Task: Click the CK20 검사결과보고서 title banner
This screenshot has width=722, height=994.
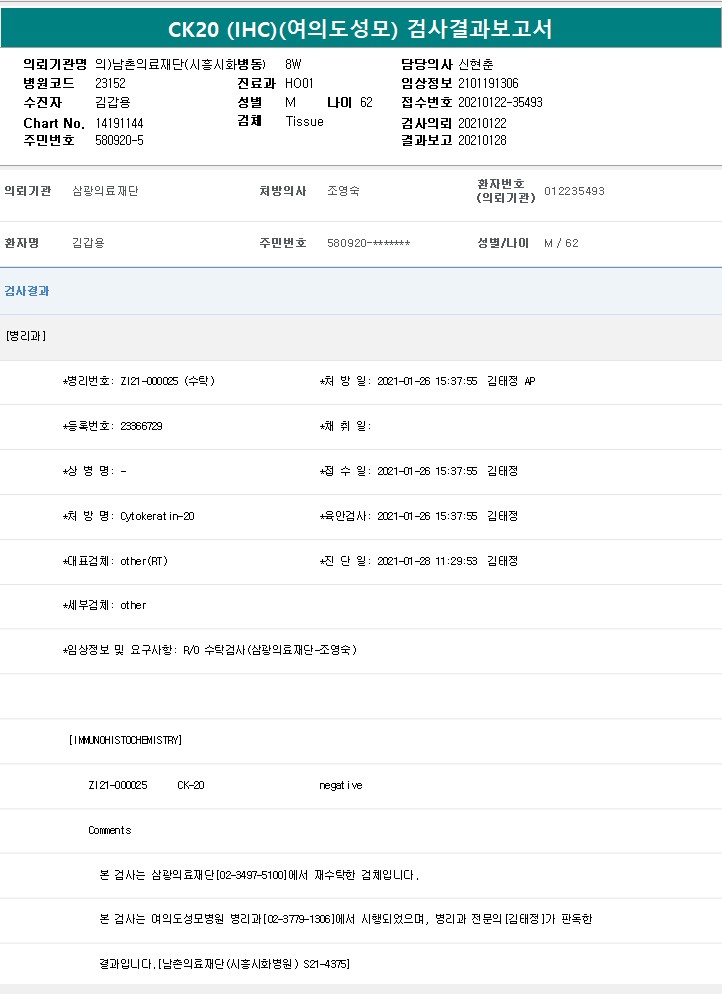Action: click(x=360, y=29)
